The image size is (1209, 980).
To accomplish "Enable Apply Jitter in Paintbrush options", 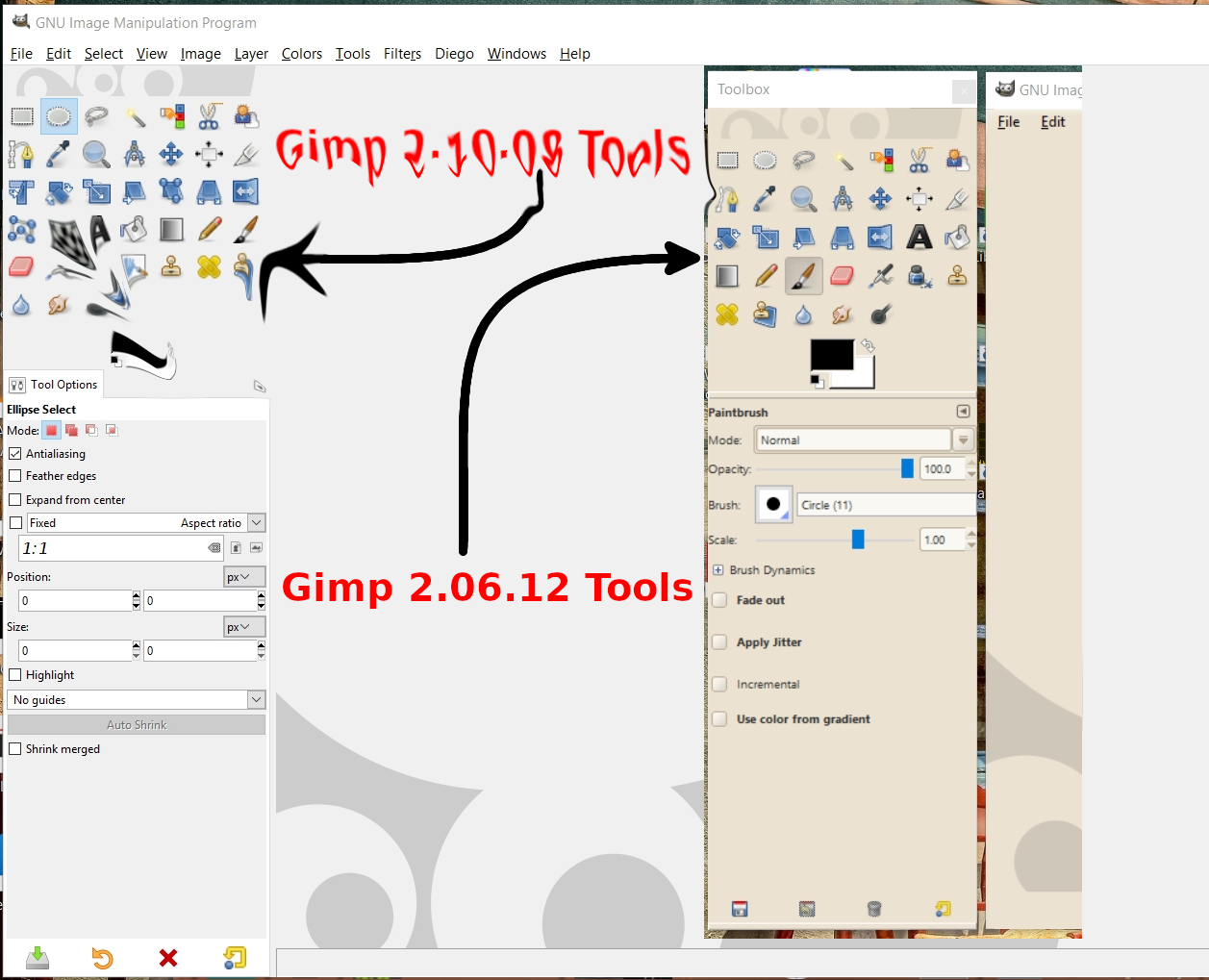I will tap(719, 642).
